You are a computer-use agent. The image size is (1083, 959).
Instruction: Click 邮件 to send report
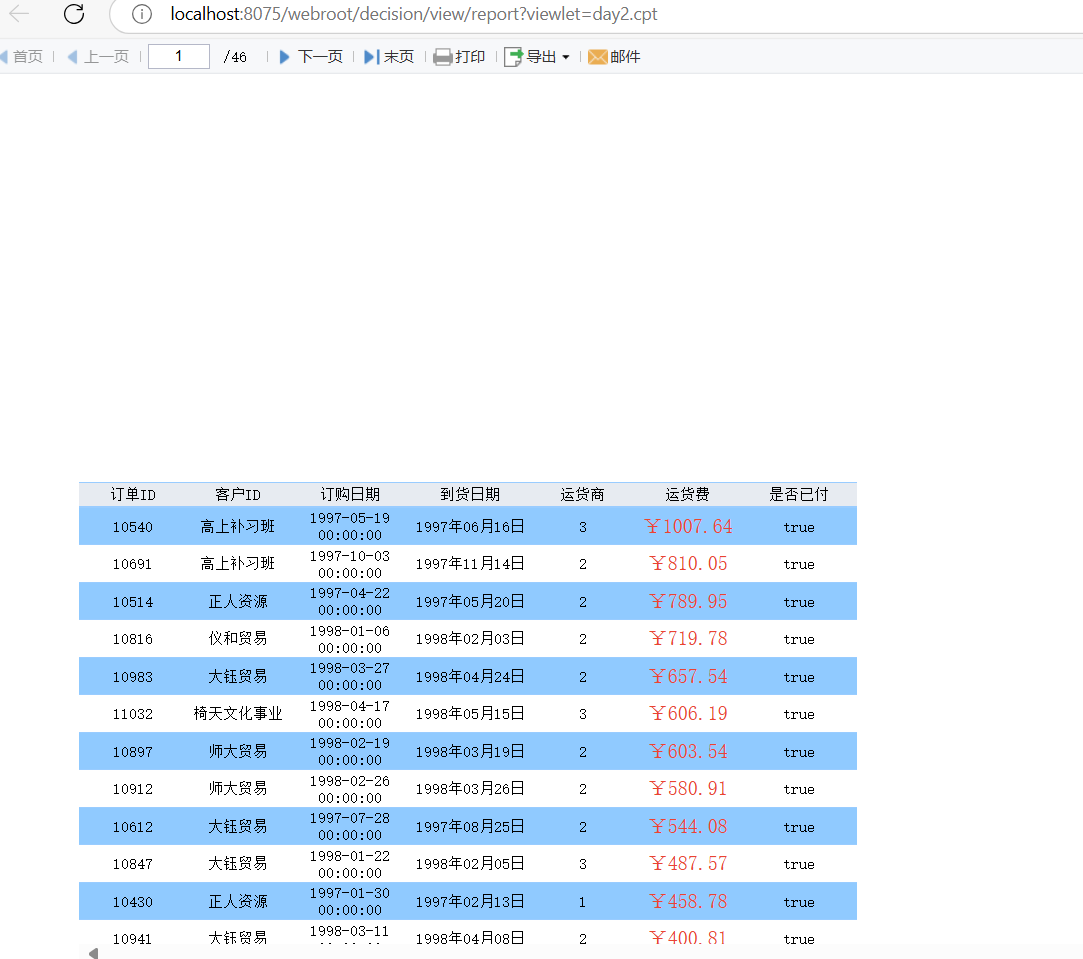point(625,57)
